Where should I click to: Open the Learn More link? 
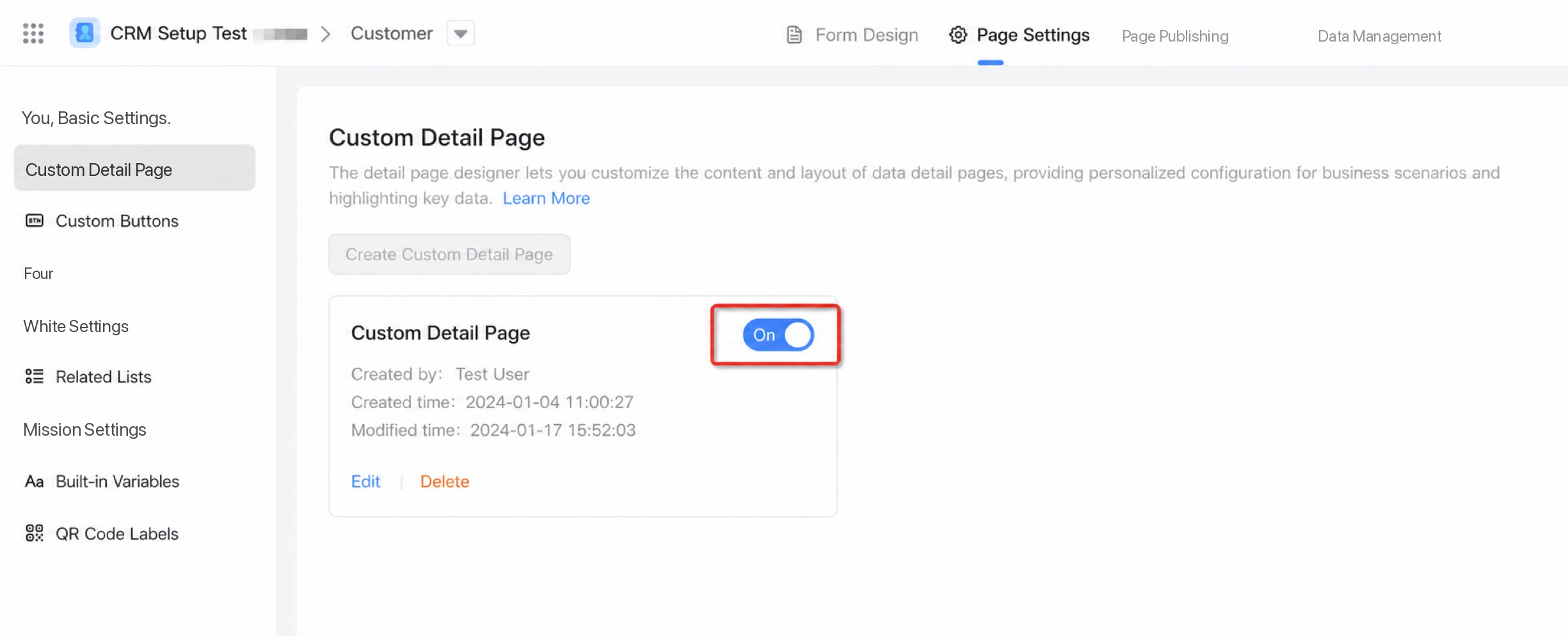click(547, 198)
